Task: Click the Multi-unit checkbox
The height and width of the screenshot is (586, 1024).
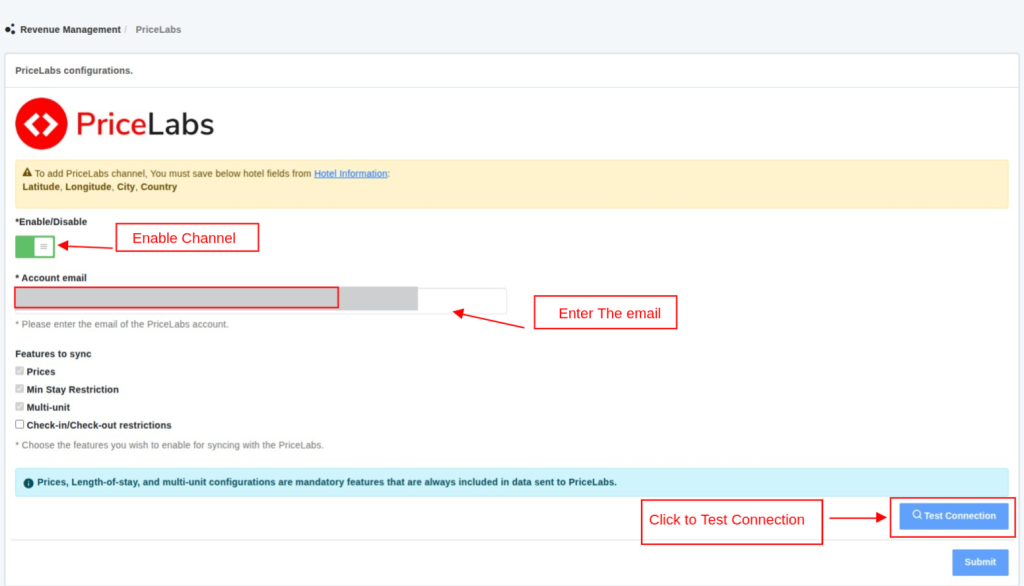Action: click(20, 407)
